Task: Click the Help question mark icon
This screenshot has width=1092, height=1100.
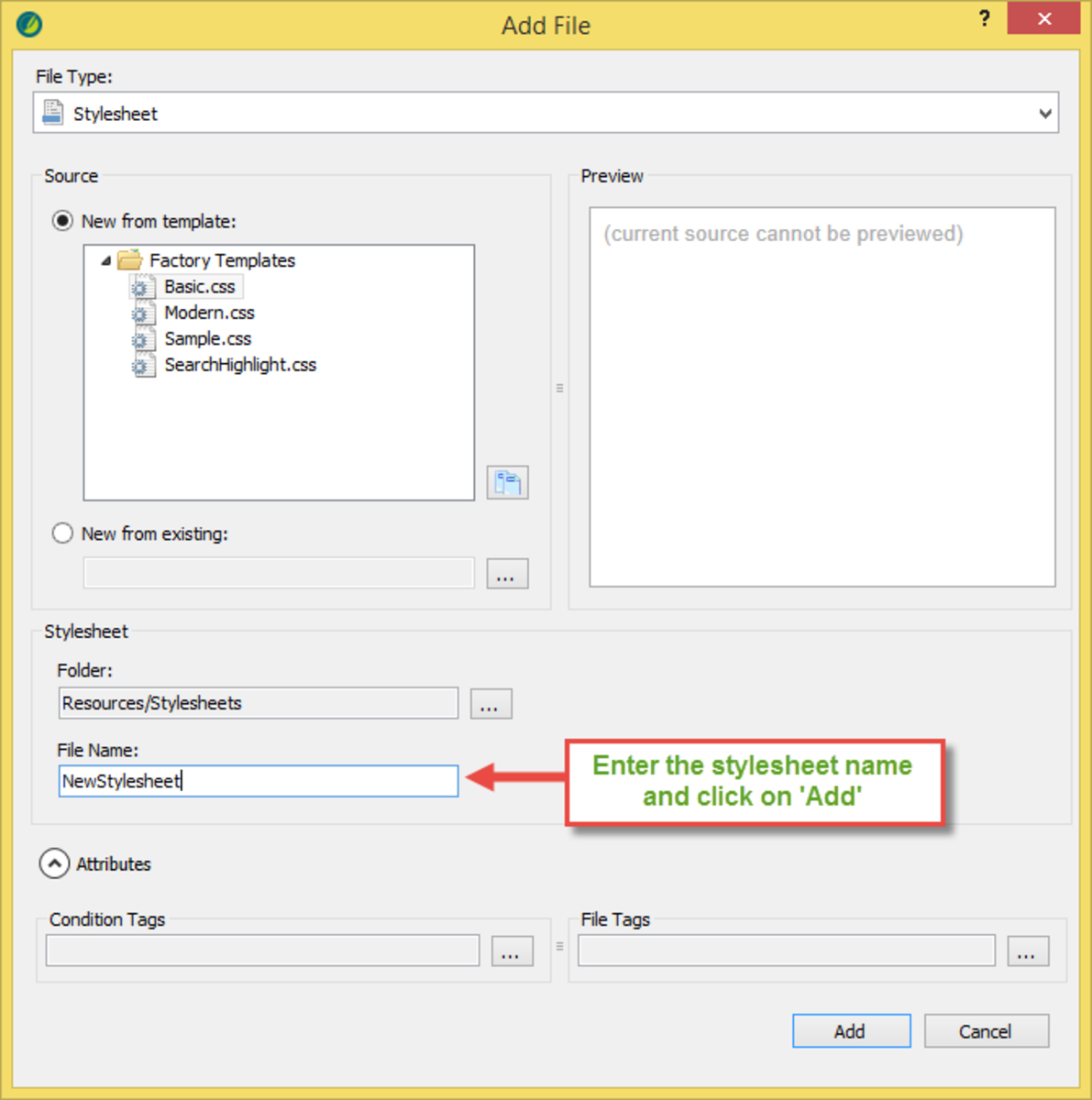Action: (984, 18)
